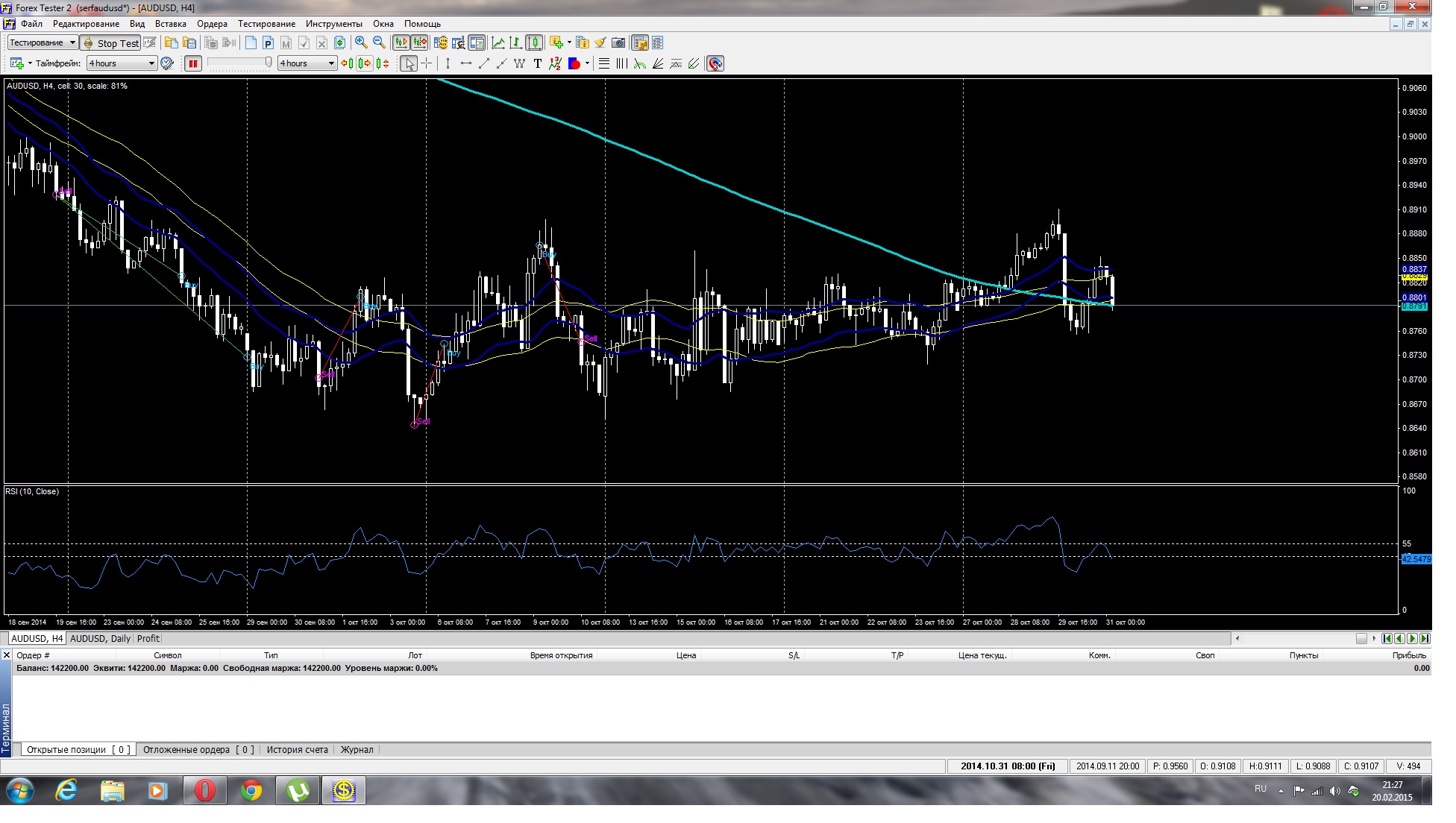The image size is (1456, 823).
Task: Select the horizontal line tool
Action: pyautogui.click(x=465, y=63)
